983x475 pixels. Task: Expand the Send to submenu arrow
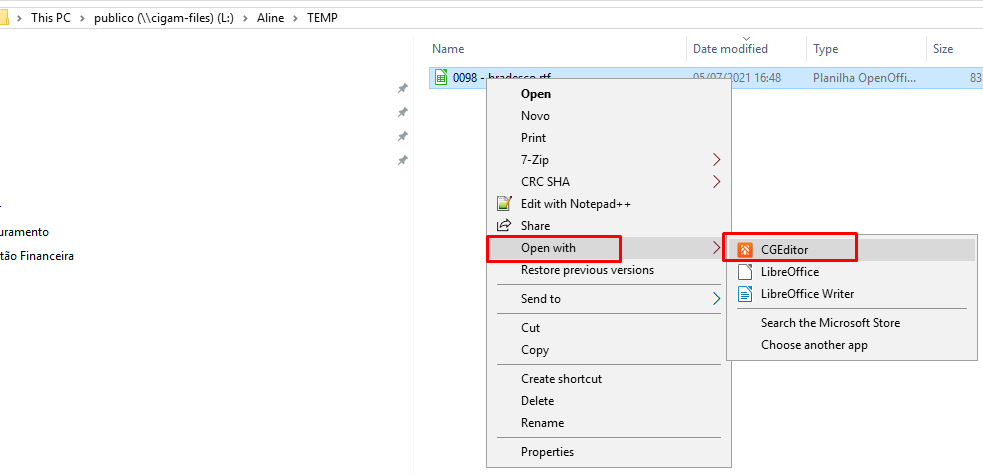[716, 299]
